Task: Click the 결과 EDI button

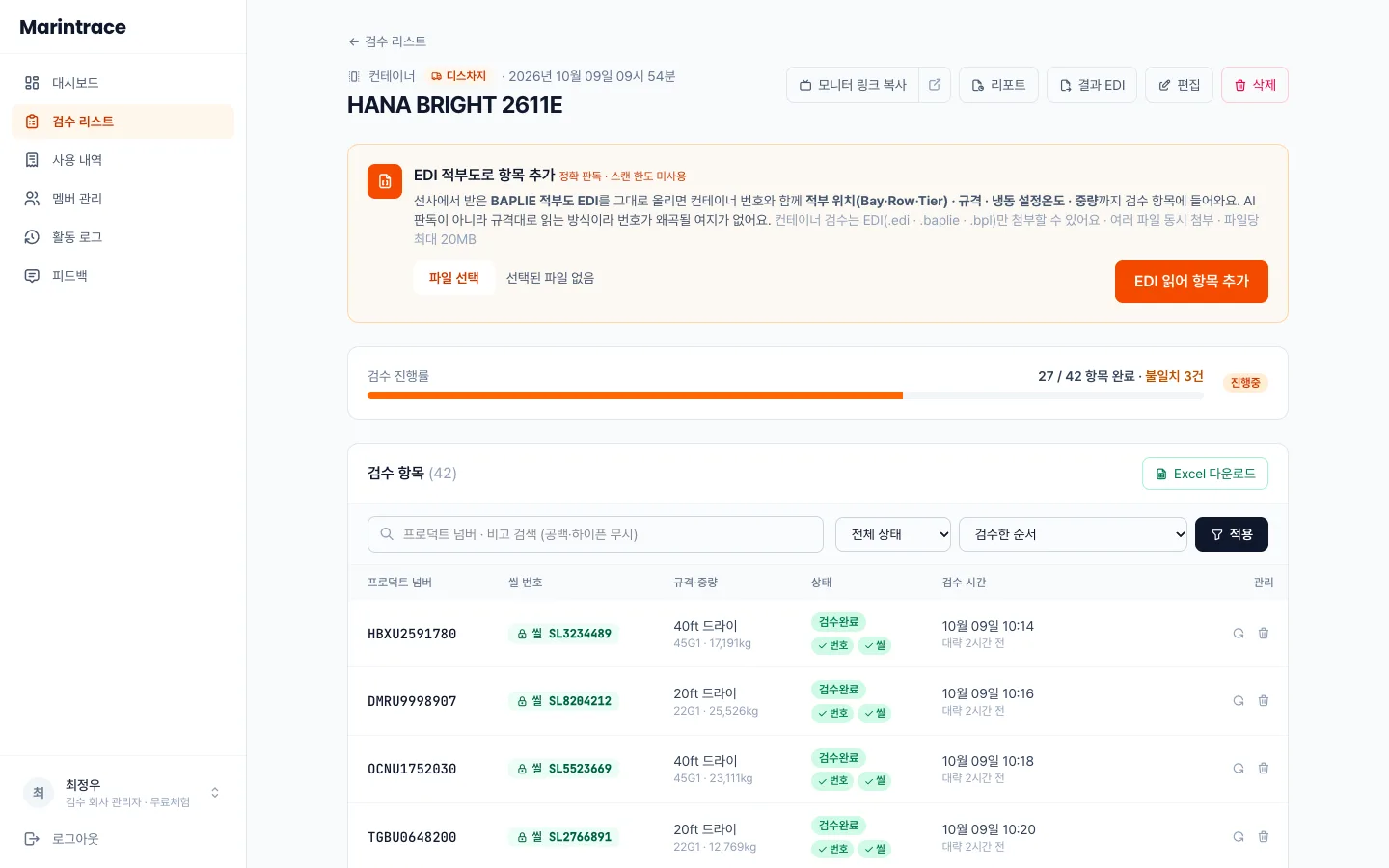Action: [1092, 85]
